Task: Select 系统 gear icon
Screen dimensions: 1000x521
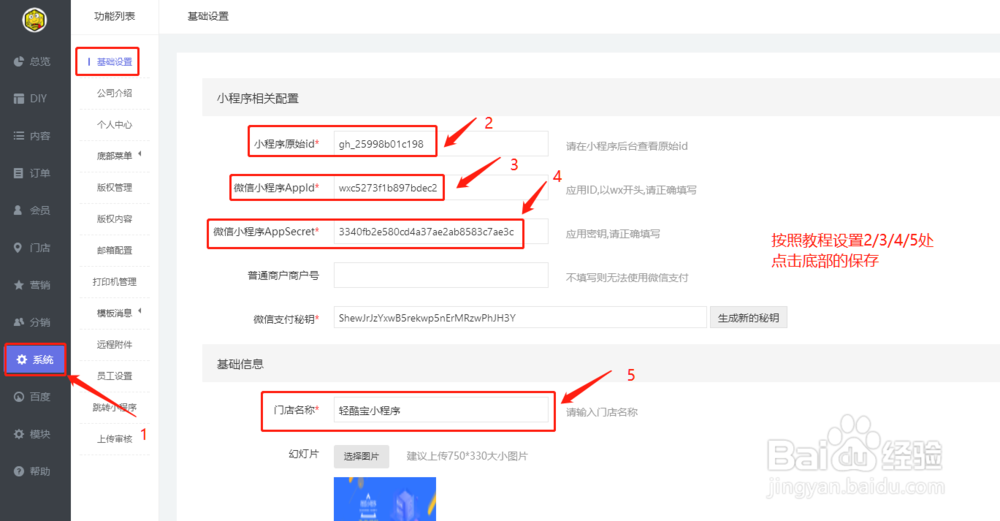Action: (22, 360)
